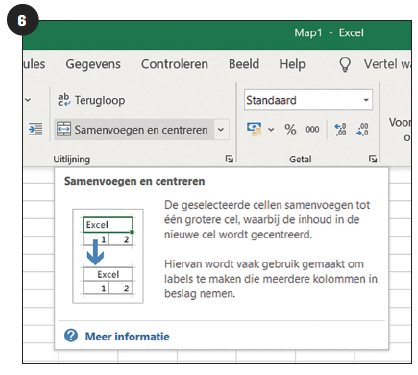Click the Samenvoegen en centreren merge icon
Screen dimensions: 418x375
click(64, 129)
